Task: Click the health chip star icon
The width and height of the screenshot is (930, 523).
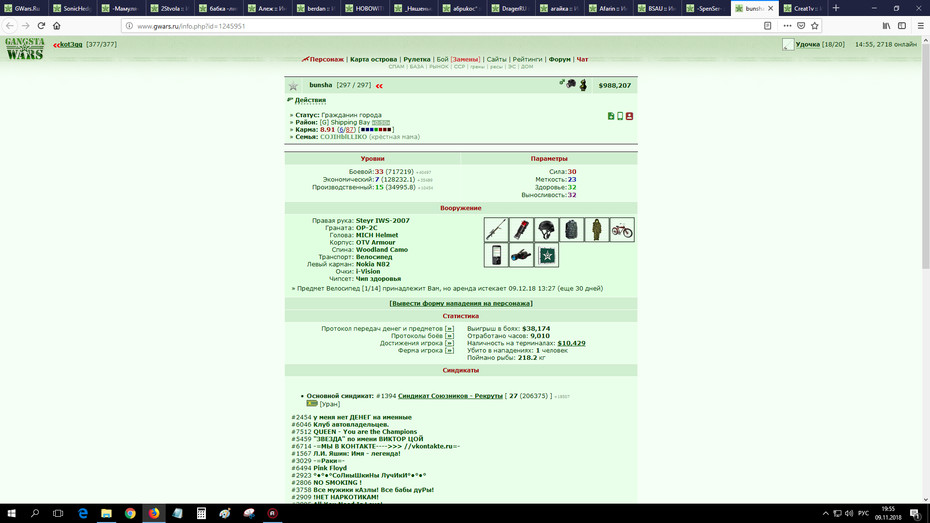Action: tap(546, 255)
